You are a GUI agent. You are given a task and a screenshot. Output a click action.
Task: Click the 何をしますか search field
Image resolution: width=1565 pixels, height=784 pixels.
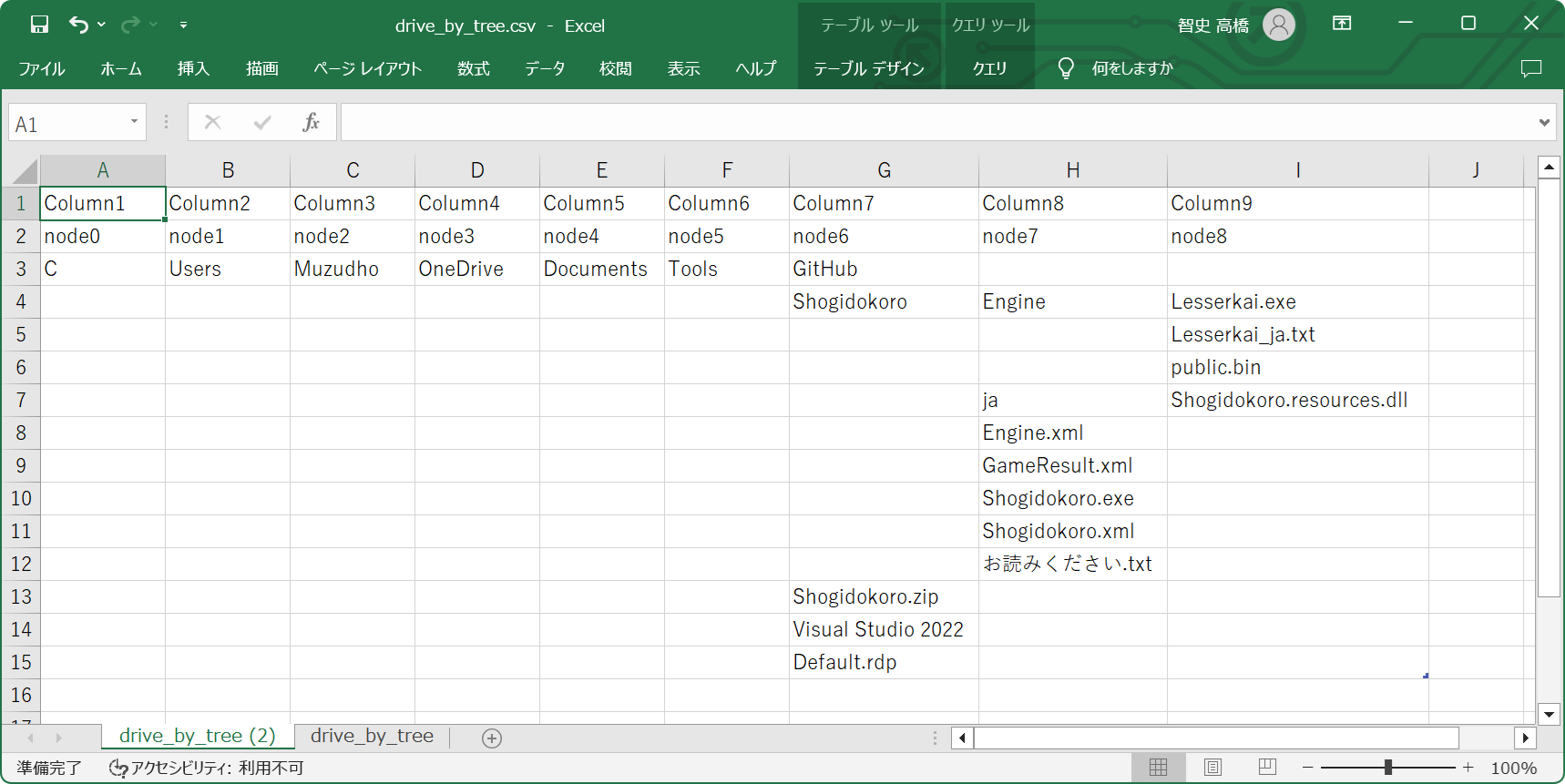coord(1132,68)
